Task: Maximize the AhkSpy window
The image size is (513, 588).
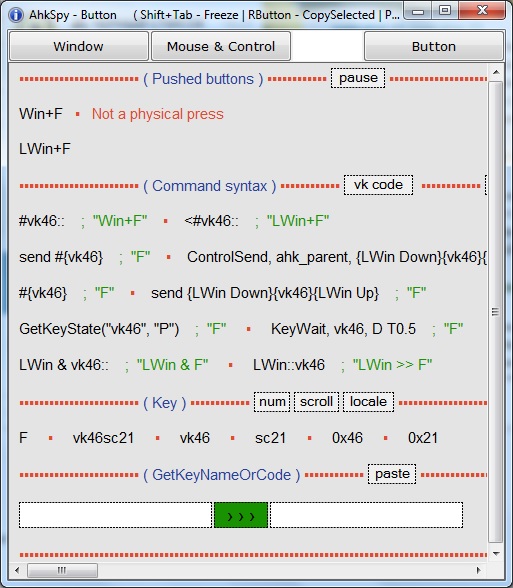Action: click(445, 10)
